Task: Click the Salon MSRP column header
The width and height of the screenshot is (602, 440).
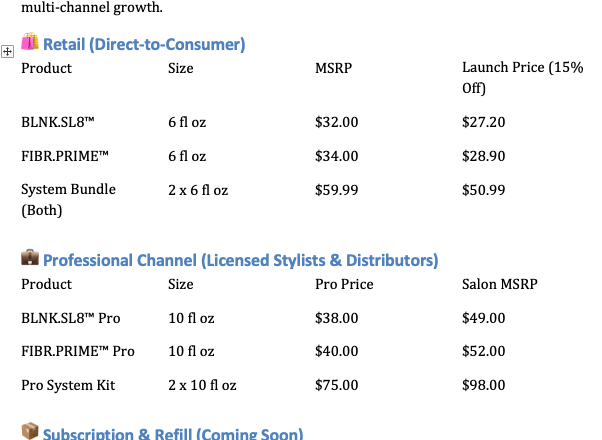Action: click(x=500, y=284)
